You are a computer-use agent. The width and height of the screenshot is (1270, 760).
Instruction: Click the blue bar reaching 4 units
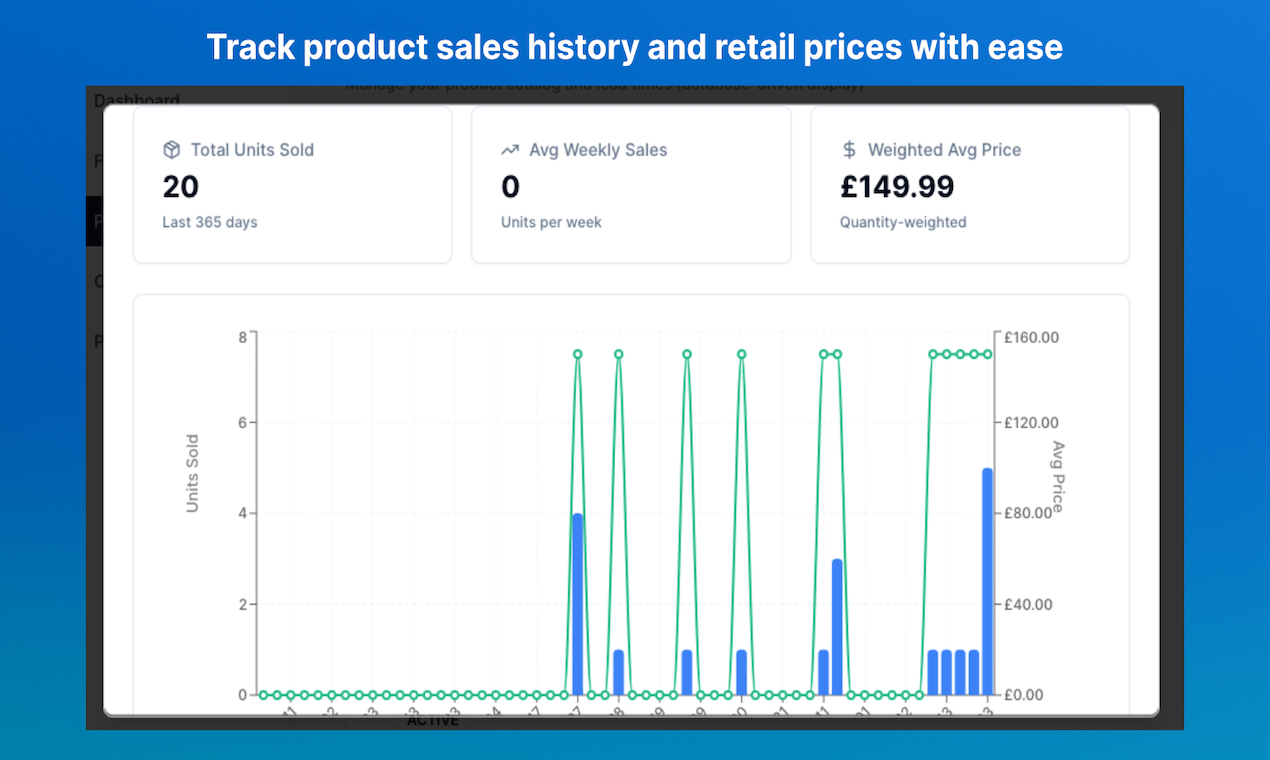tap(577, 604)
